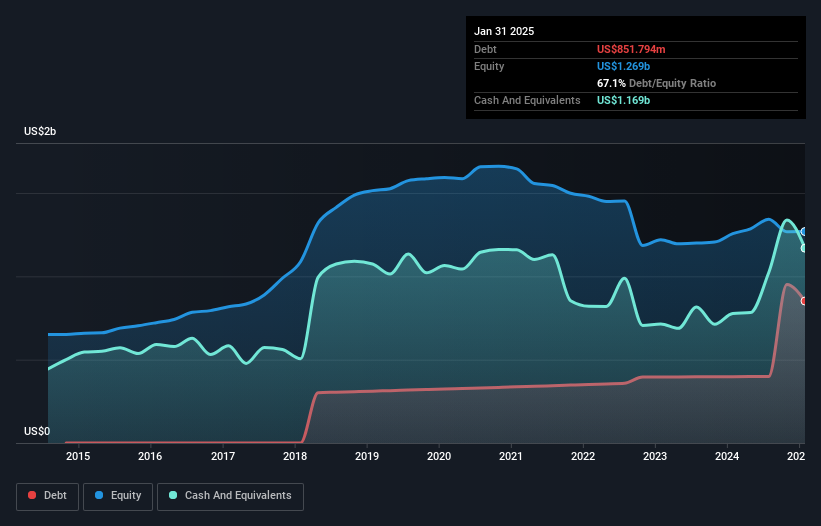Click the US$1.169b cash value
Viewport: 821px width, 526px height.
point(623,100)
